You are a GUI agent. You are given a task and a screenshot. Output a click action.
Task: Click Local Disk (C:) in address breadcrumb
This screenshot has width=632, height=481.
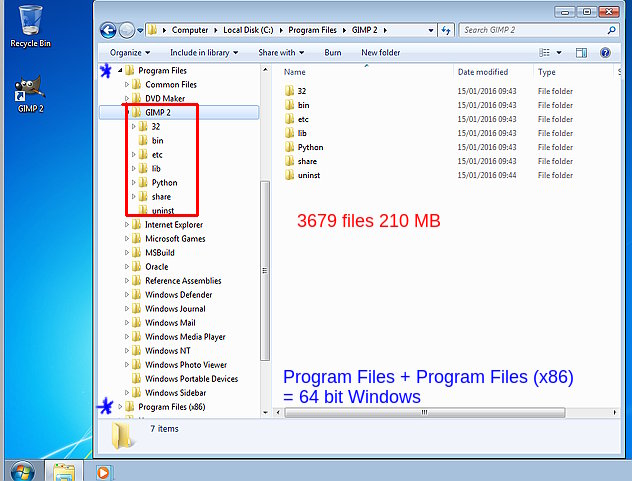pos(248,30)
